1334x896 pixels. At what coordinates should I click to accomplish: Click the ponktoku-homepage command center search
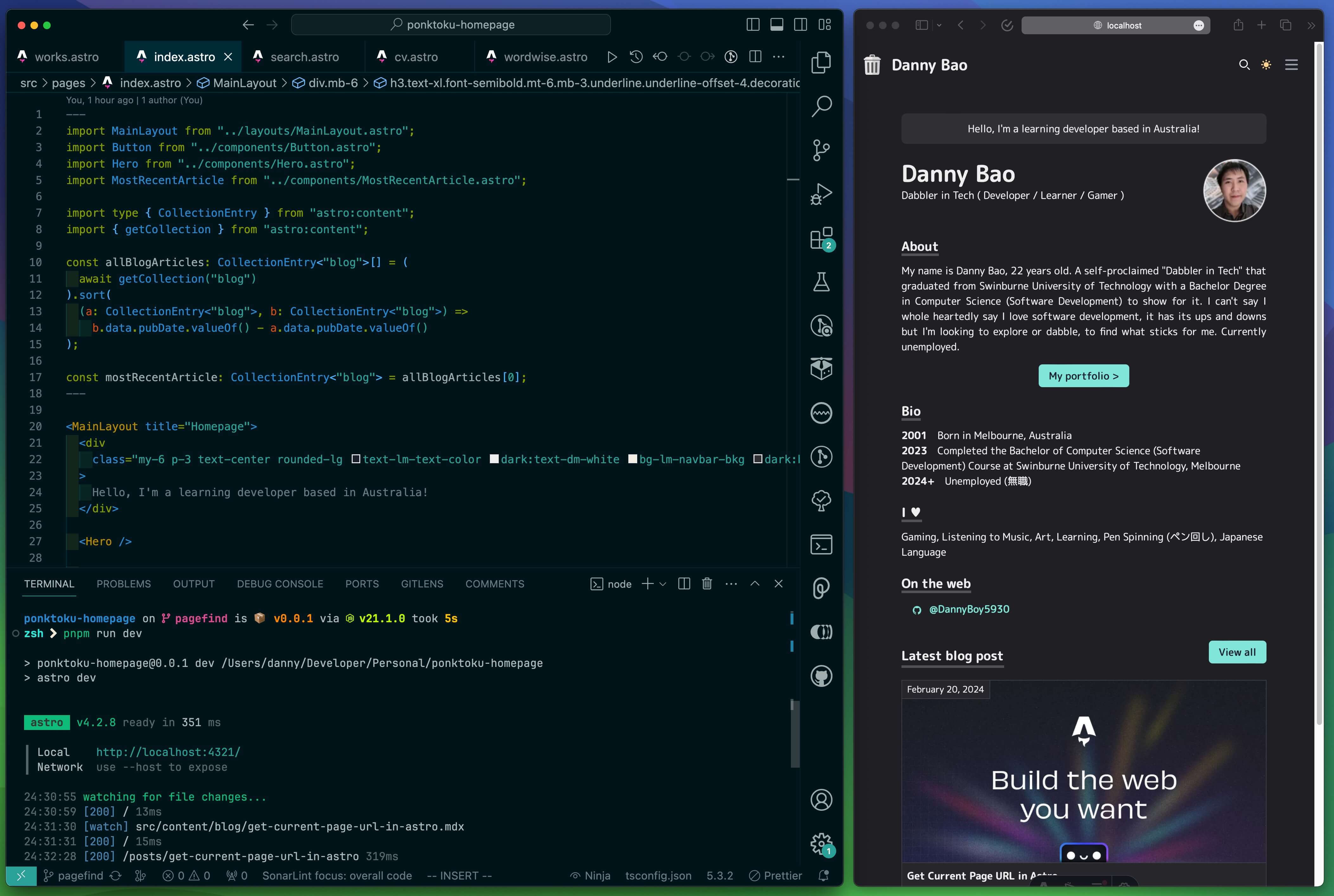coord(451,25)
